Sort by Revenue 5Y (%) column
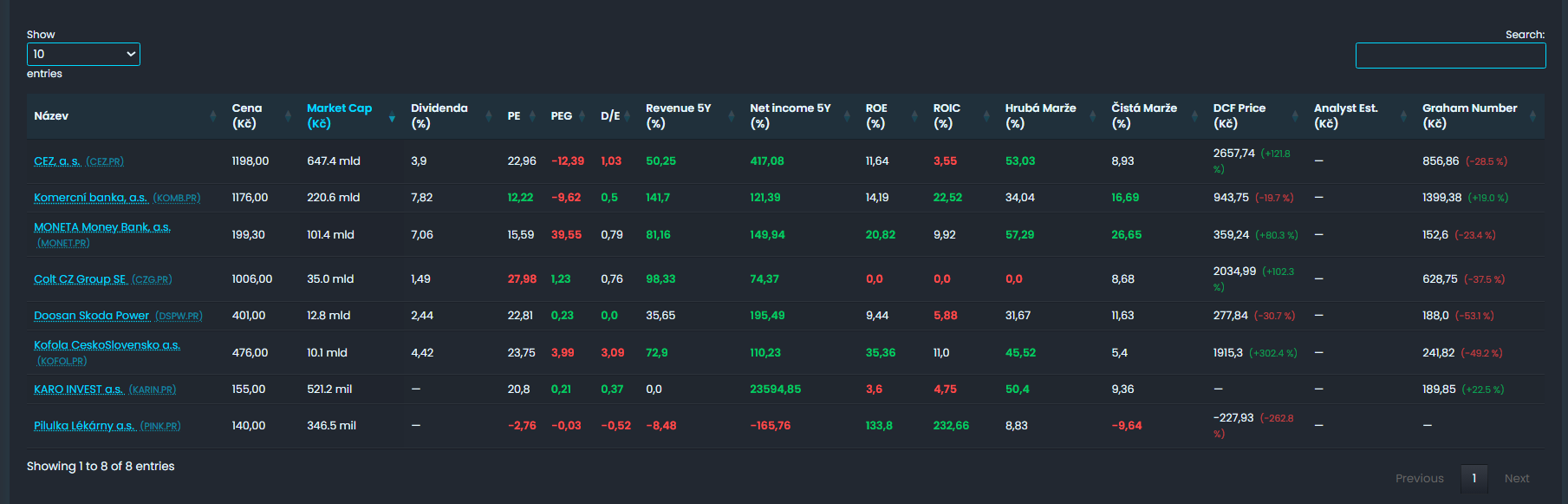1568x504 pixels. (690, 116)
